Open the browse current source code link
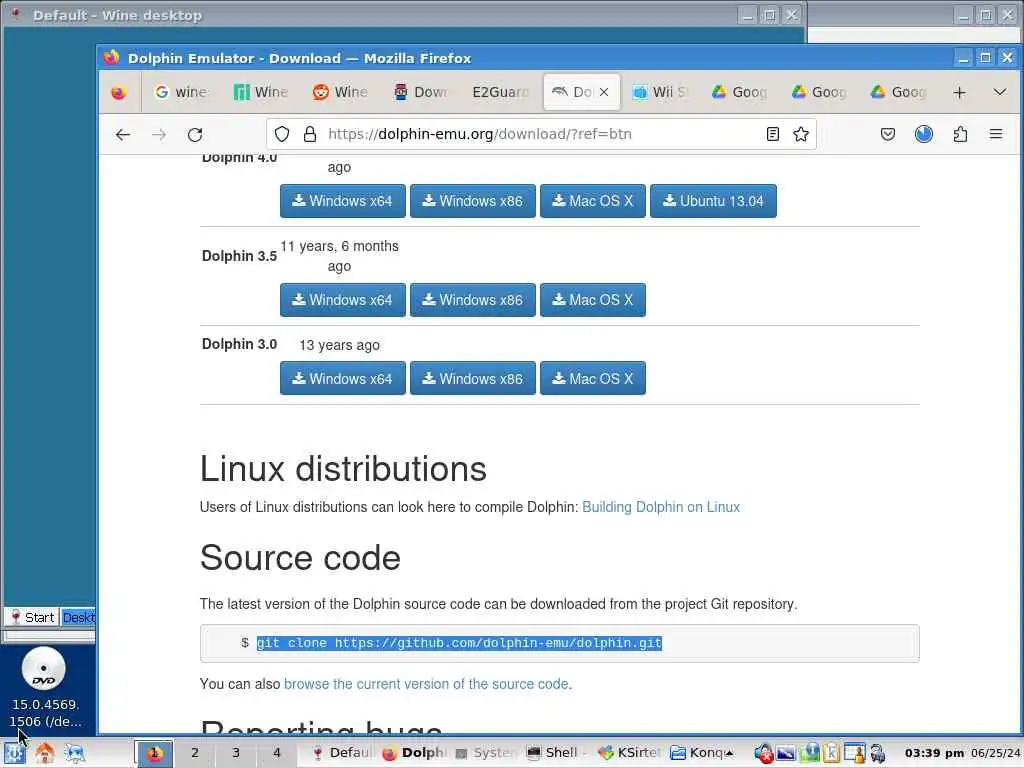 coord(426,684)
